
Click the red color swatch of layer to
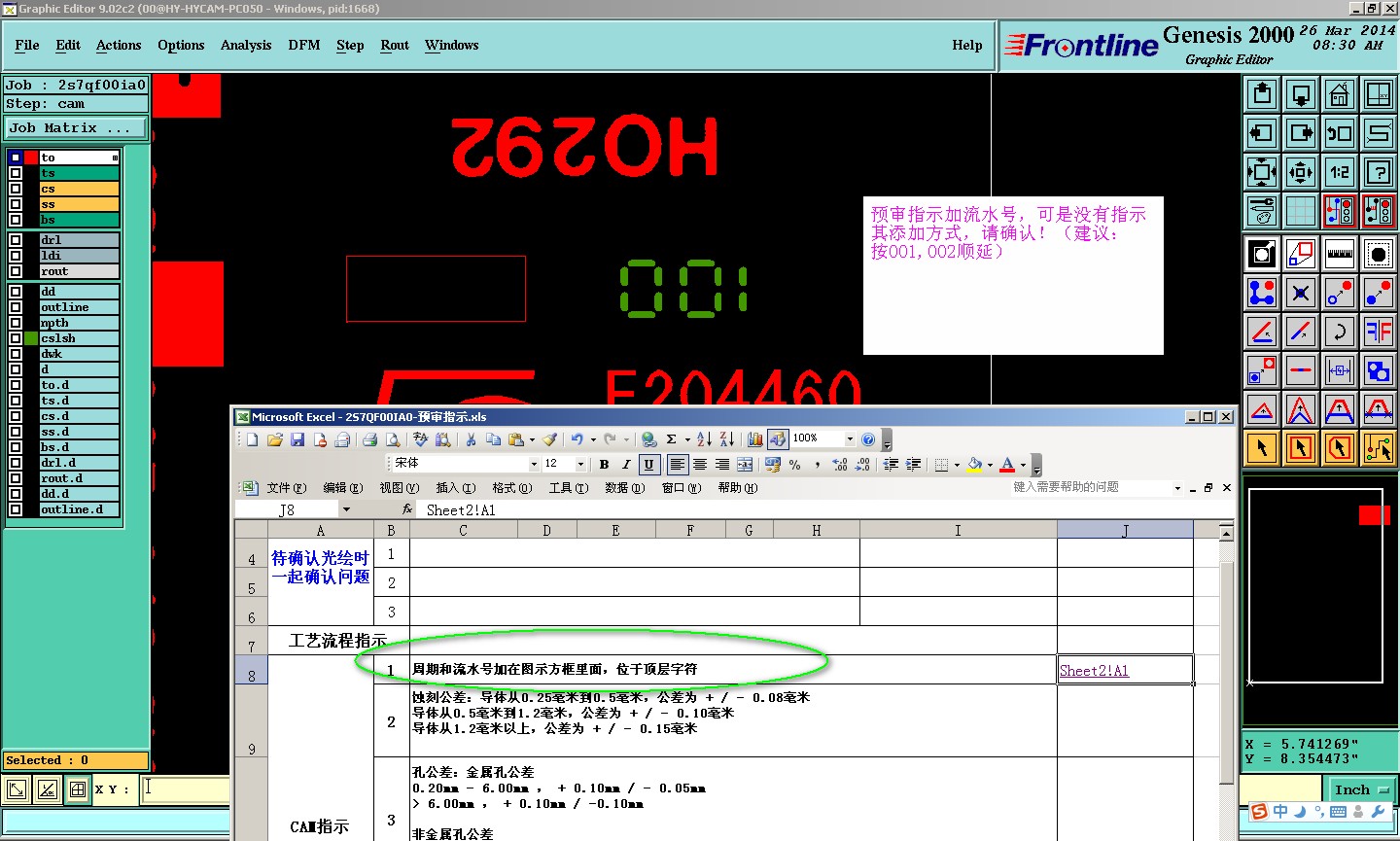click(x=31, y=158)
